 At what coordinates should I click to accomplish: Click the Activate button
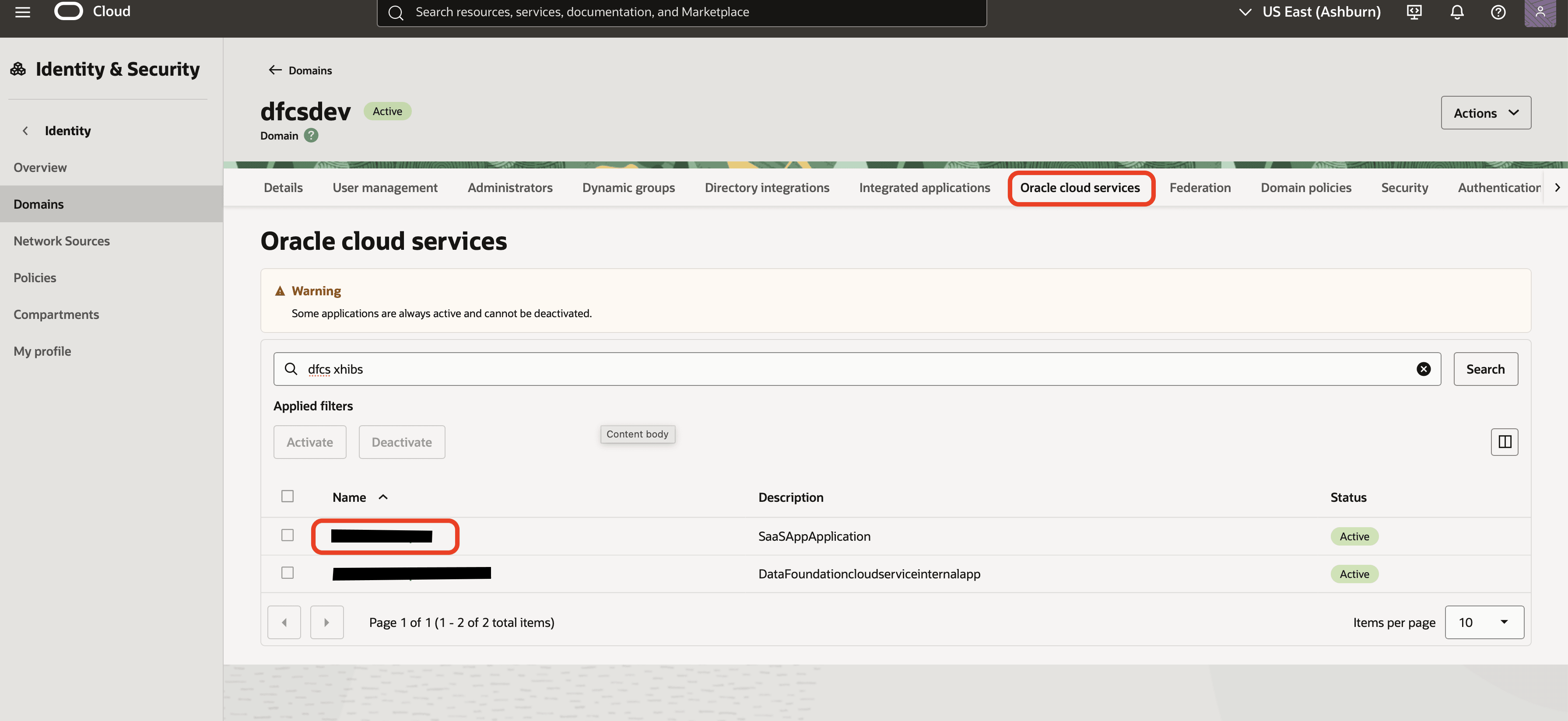pos(310,442)
